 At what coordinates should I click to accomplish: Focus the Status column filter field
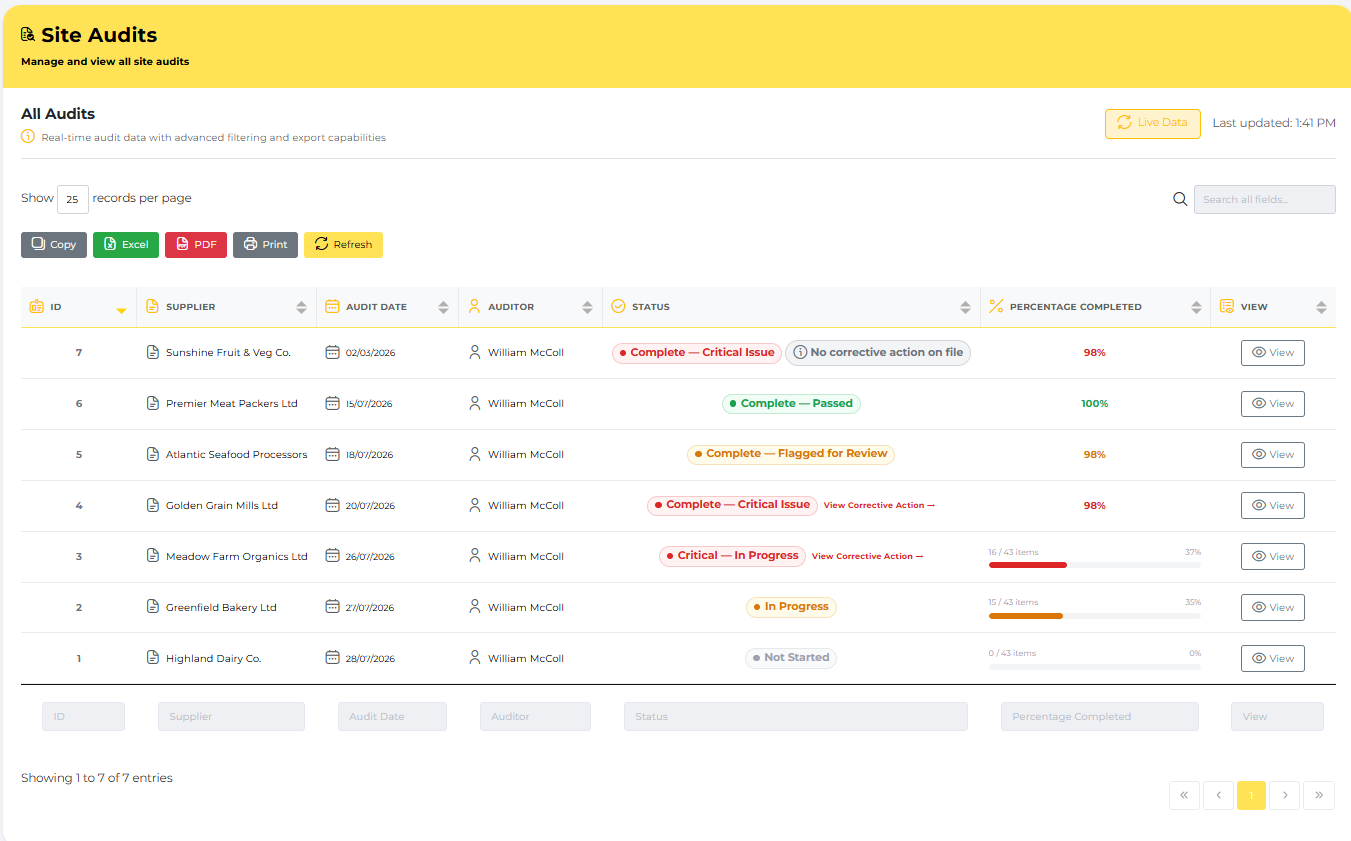796,716
